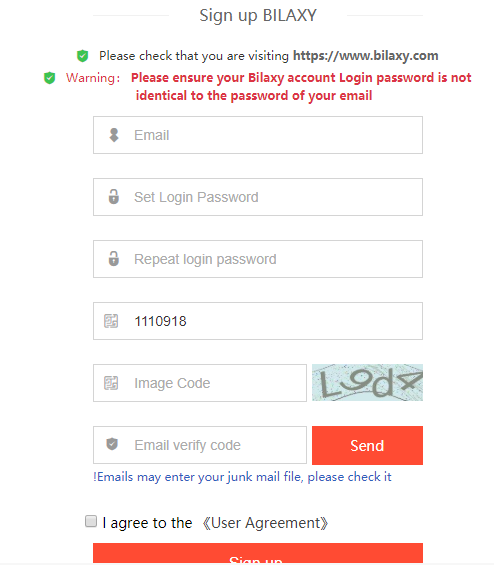Focus the Repeat login password field

(x=258, y=259)
